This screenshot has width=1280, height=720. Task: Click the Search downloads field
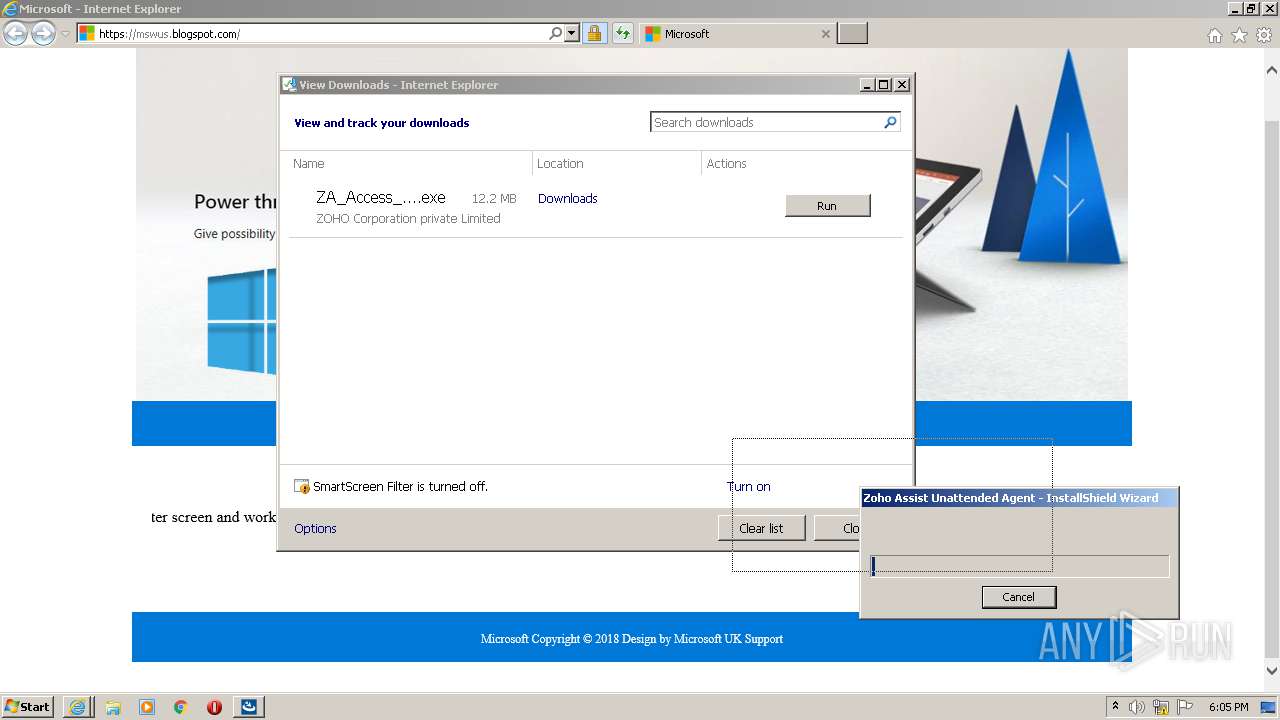tap(766, 122)
